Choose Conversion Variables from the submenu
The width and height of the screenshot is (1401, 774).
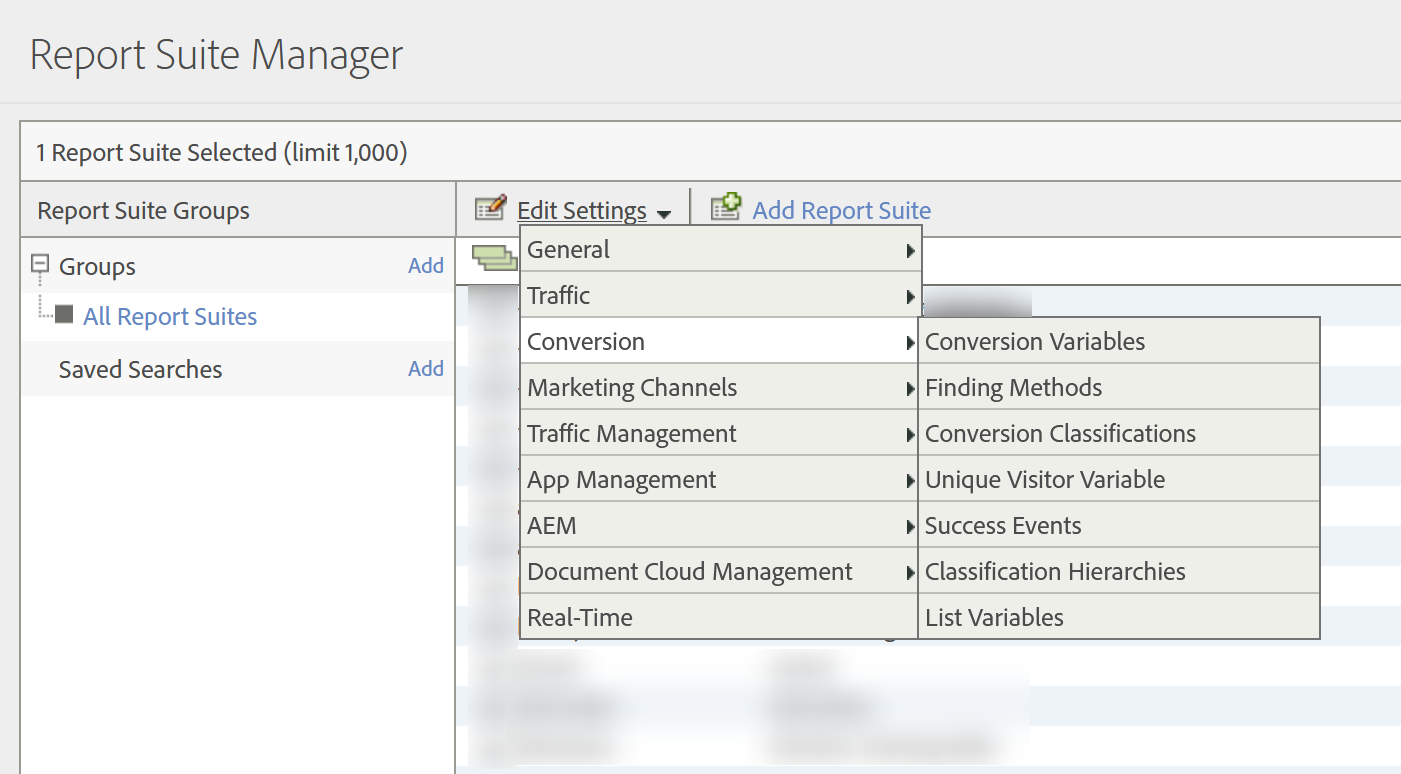coord(1119,341)
